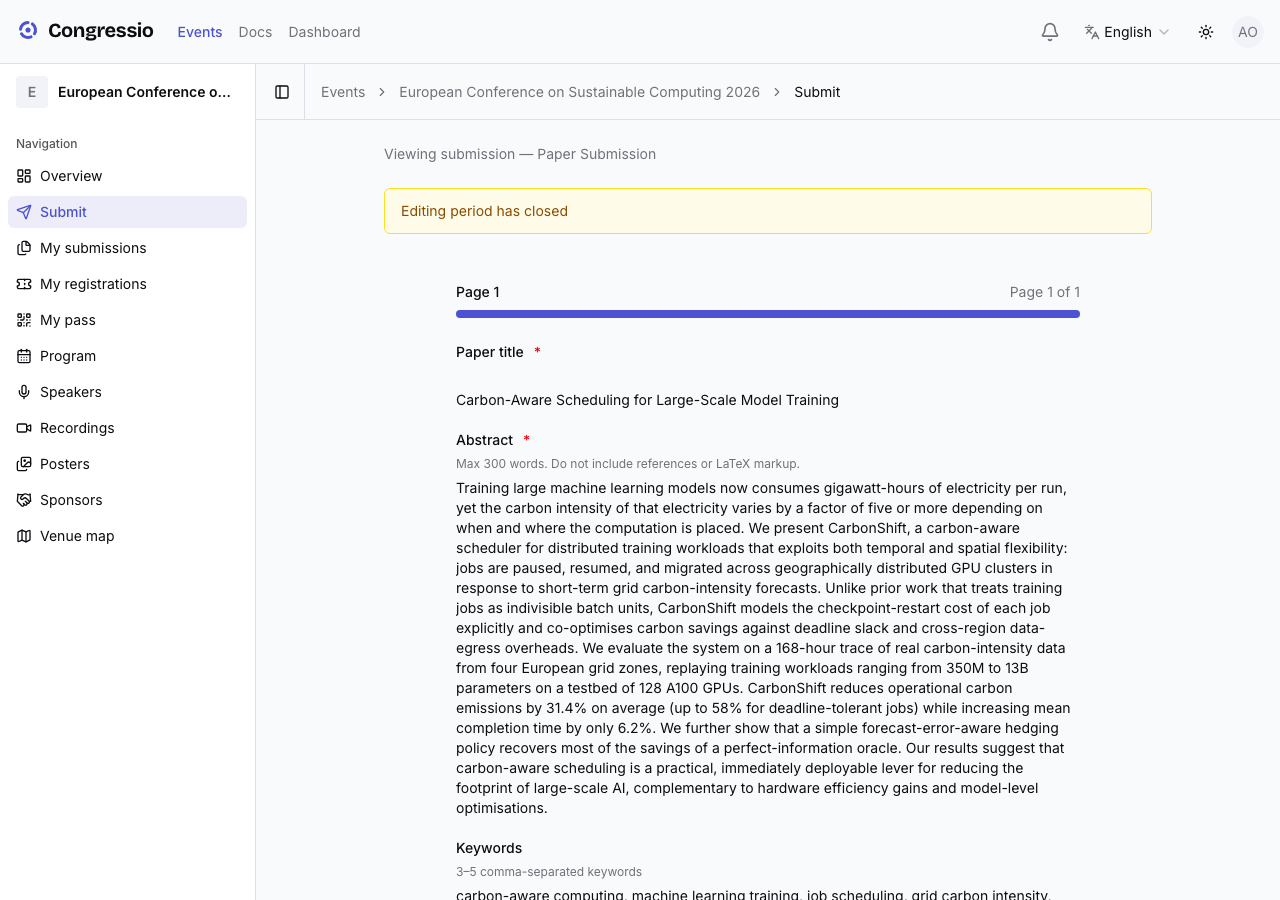Image resolution: width=1280 pixels, height=900 pixels.
Task: Open the English language dropdown
Action: [x=1127, y=32]
